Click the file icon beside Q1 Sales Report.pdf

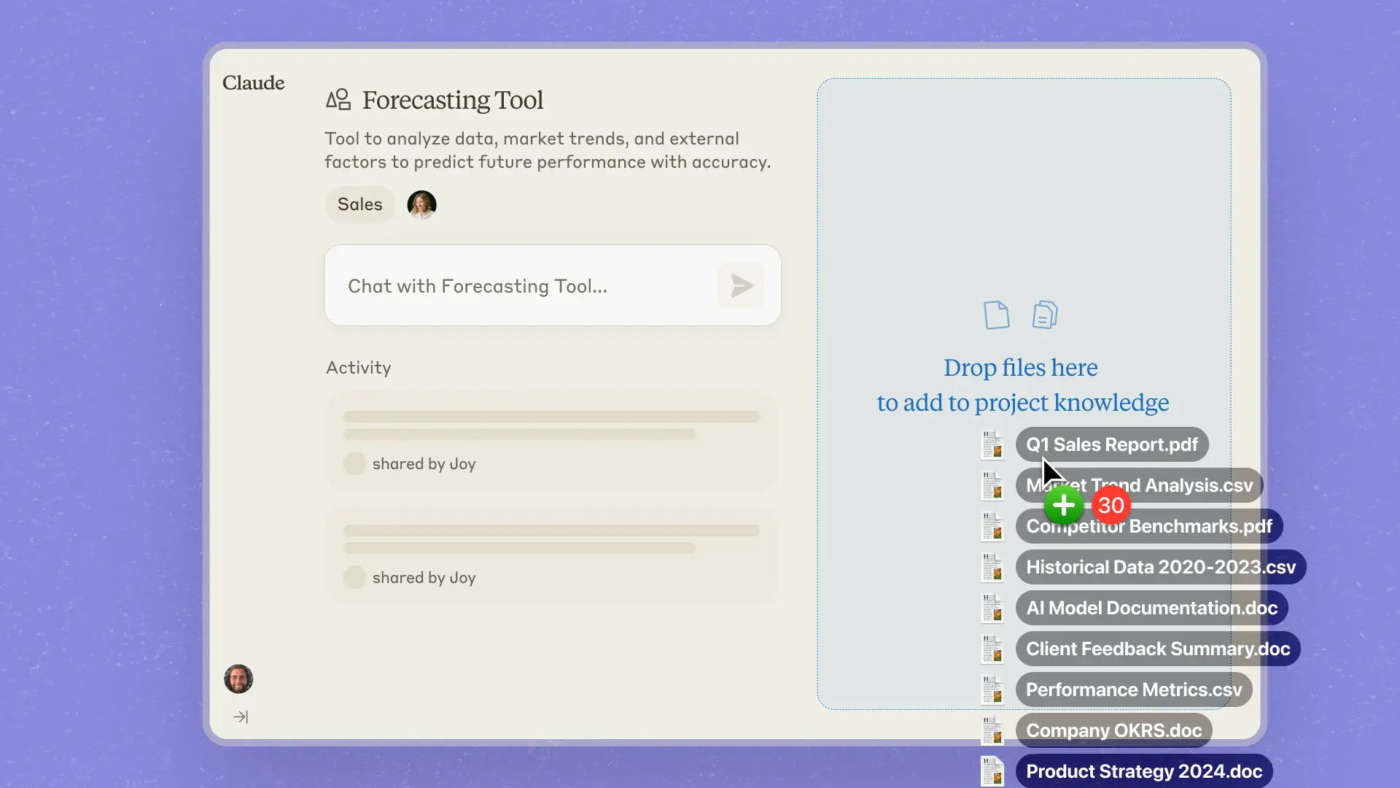[x=992, y=445]
